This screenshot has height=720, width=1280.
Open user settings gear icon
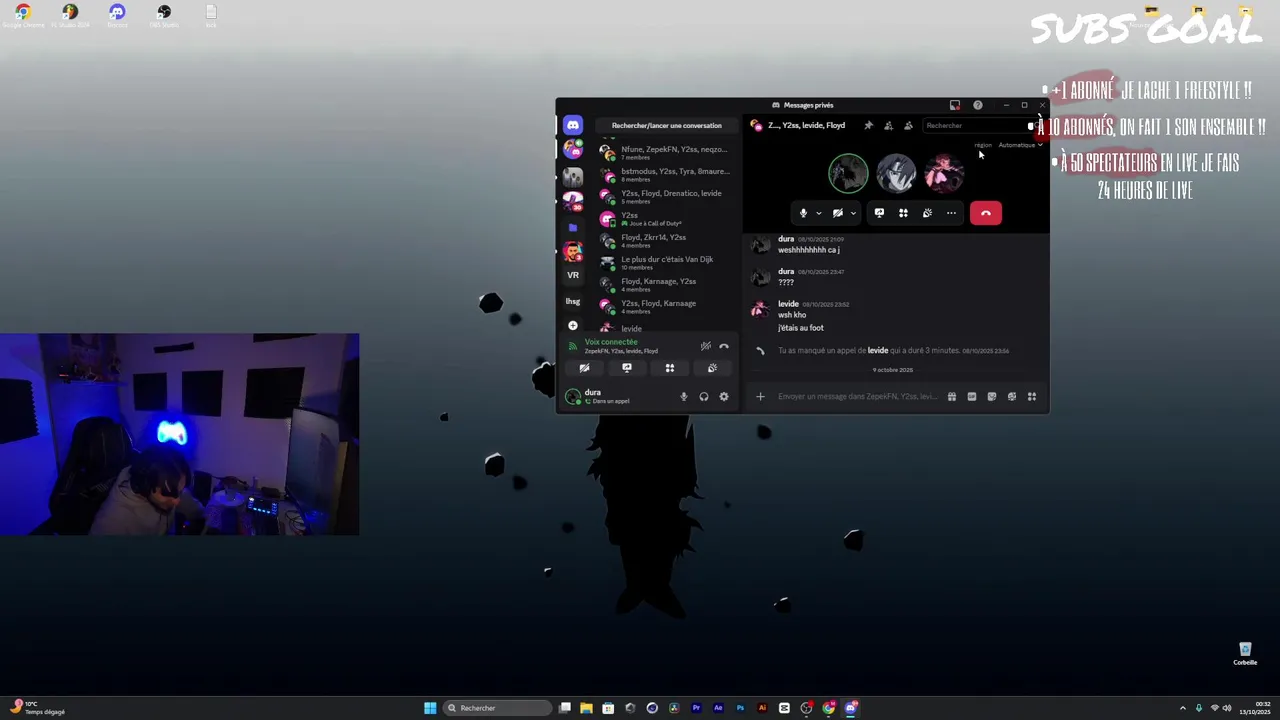(724, 397)
